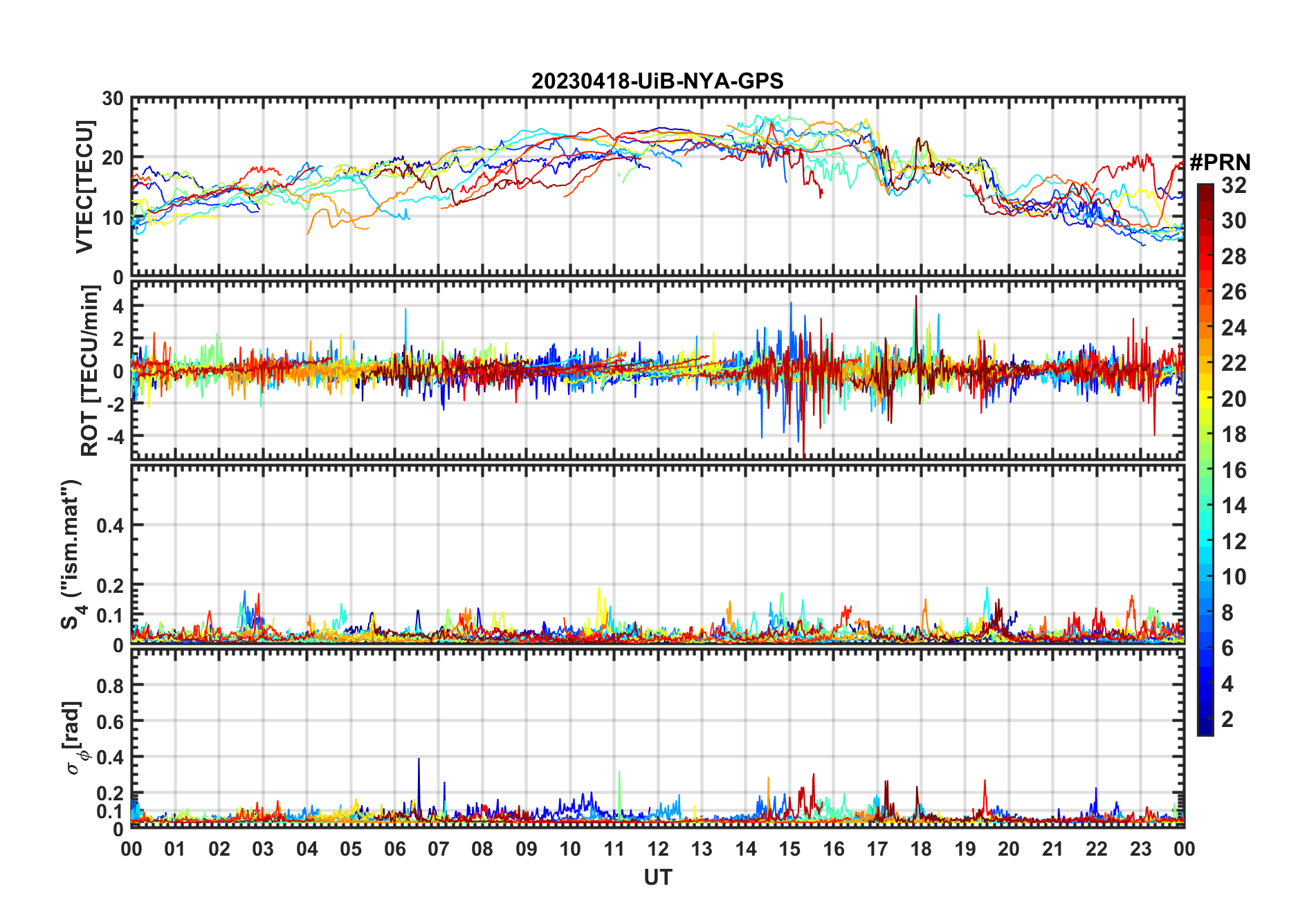Click the UT axis hour label 07
This screenshot has height=920, width=1316.
(x=439, y=849)
